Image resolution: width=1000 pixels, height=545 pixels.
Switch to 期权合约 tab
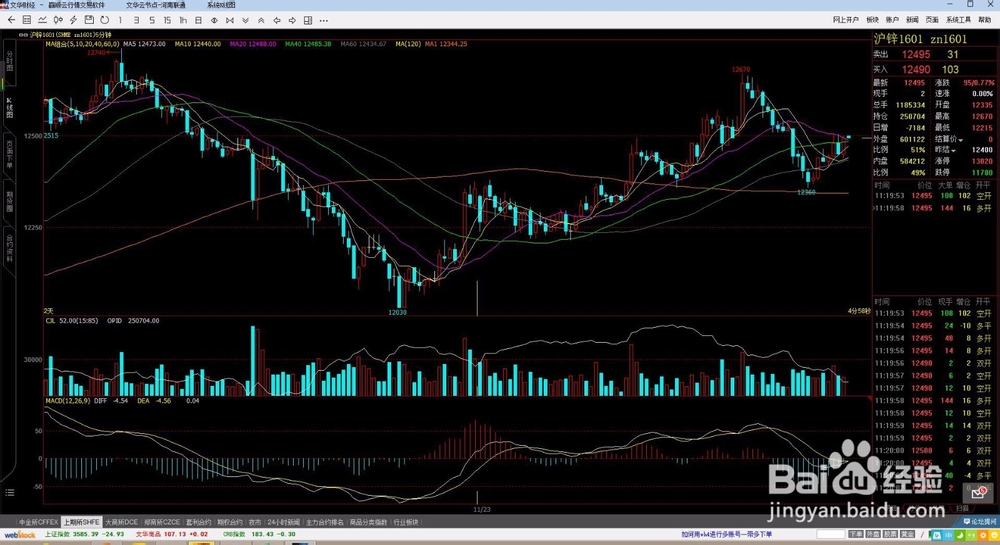tap(230, 522)
